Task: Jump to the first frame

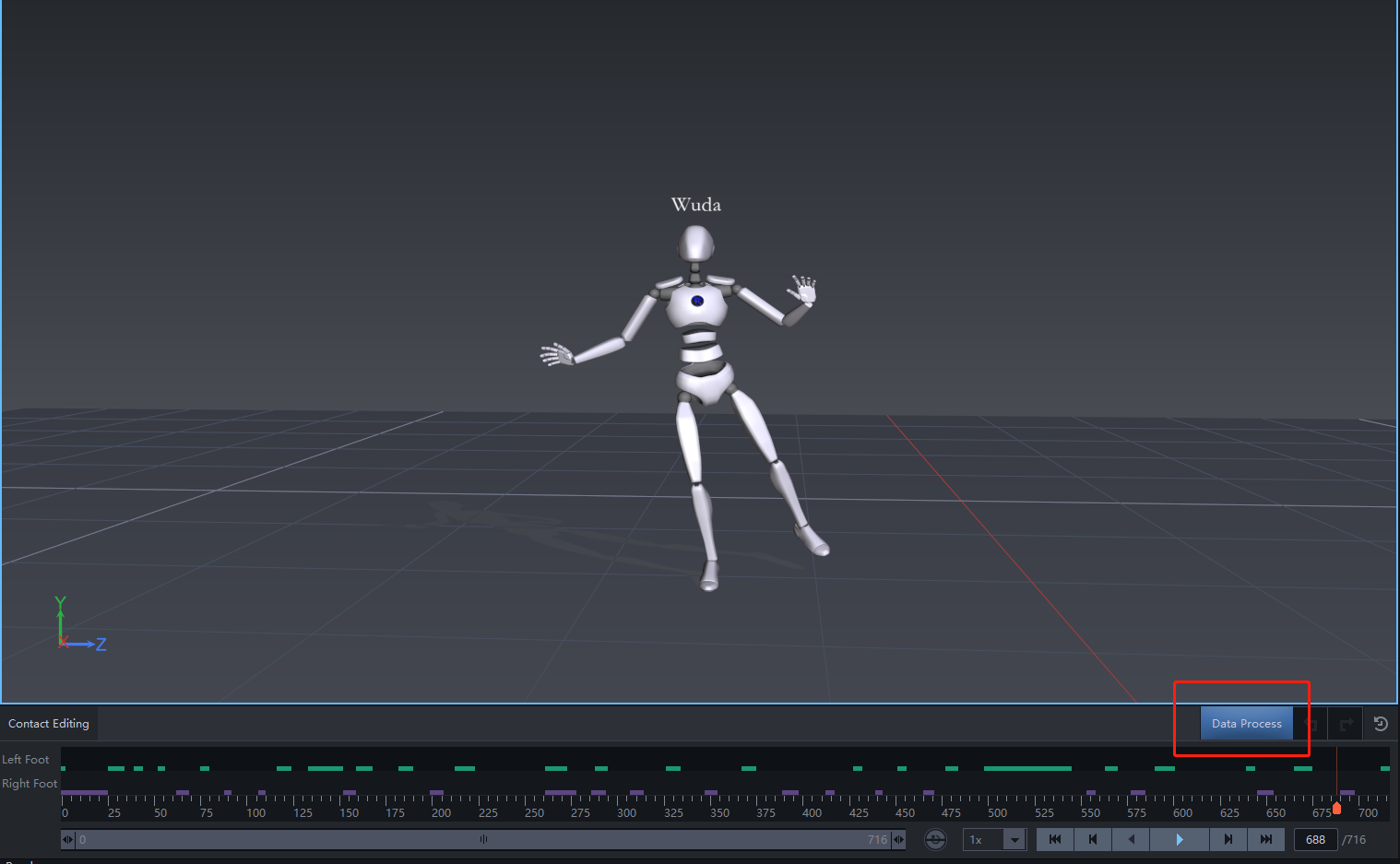Action: coord(1055,839)
